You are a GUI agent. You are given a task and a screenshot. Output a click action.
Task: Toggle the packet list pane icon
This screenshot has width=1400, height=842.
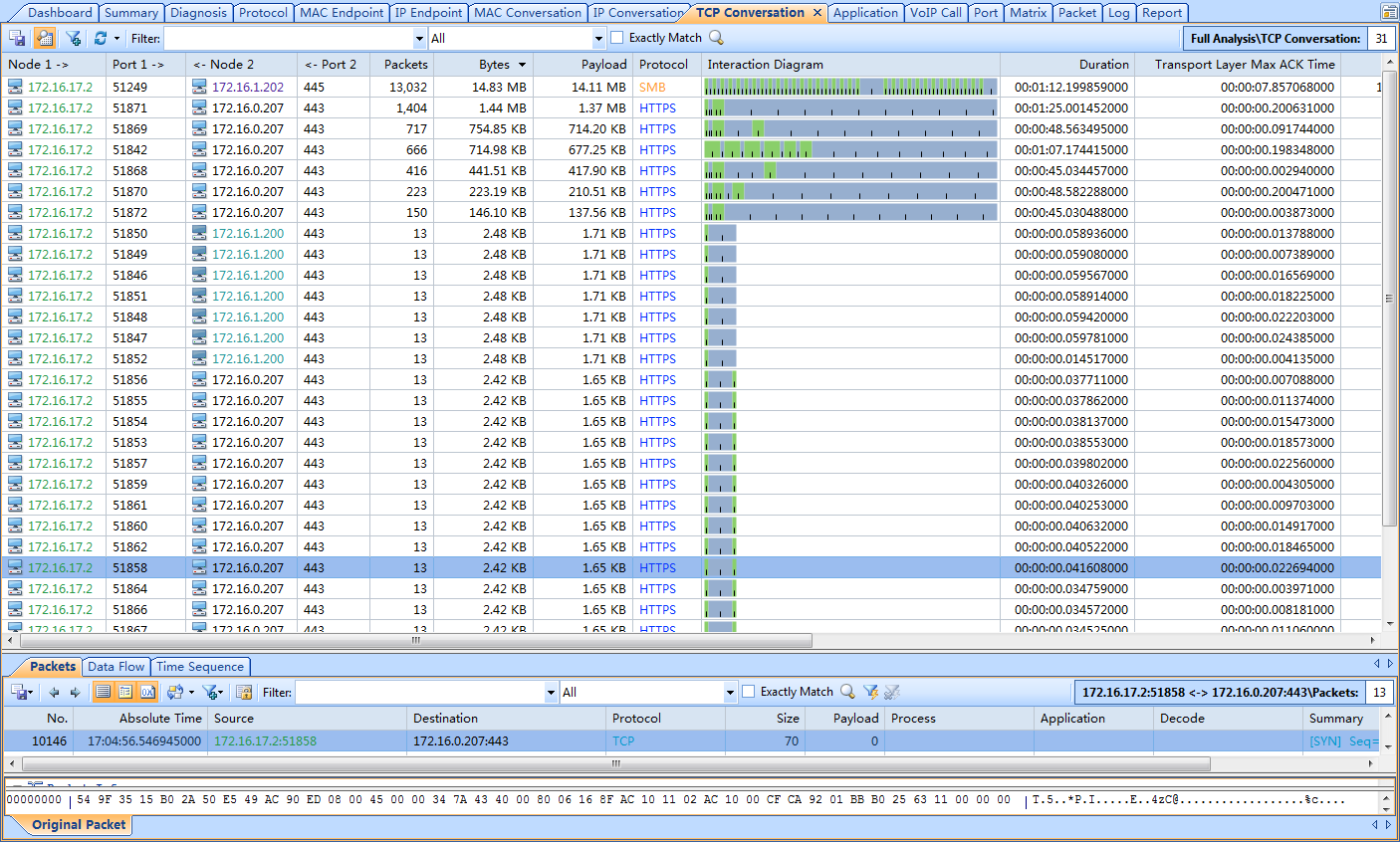(x=104, y=692)
